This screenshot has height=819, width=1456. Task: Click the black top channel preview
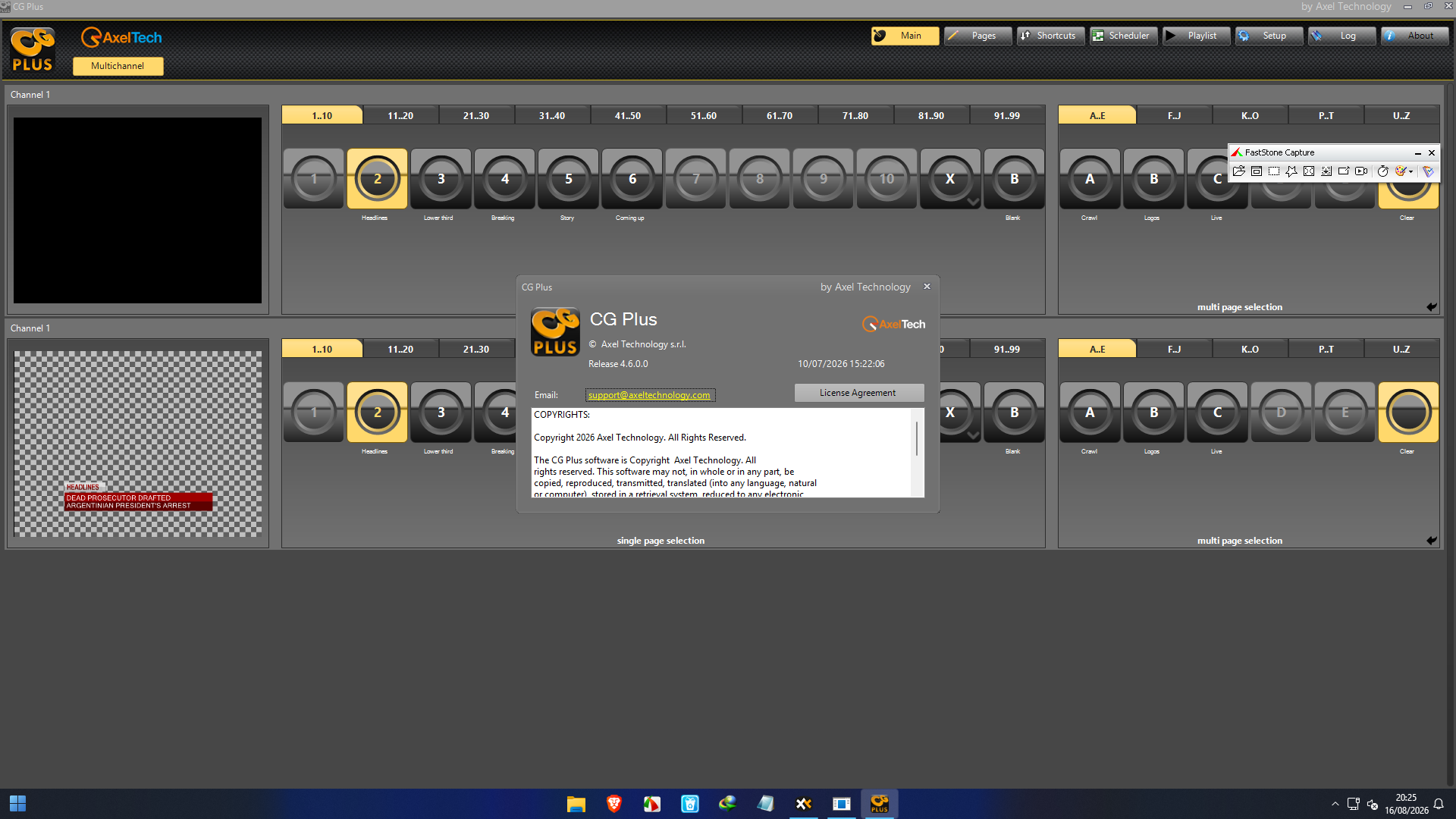click(137, 210)
